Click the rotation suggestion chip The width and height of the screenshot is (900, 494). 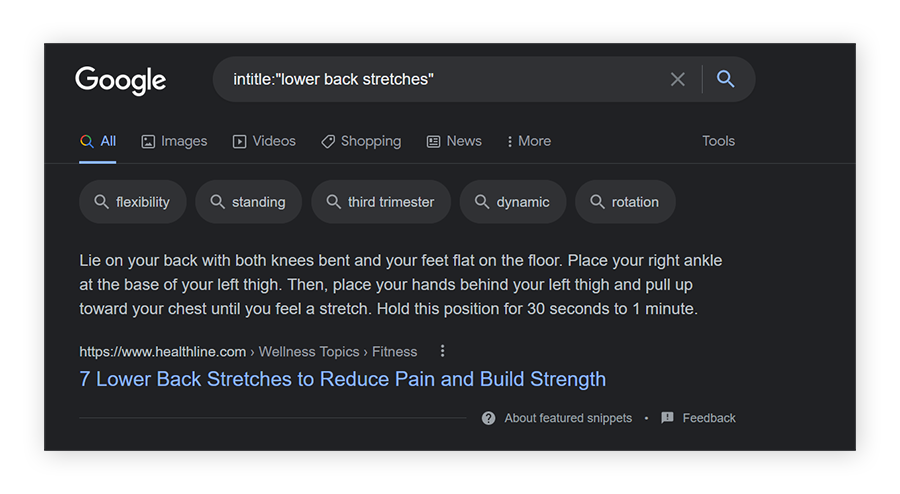(x=625, y=202)
